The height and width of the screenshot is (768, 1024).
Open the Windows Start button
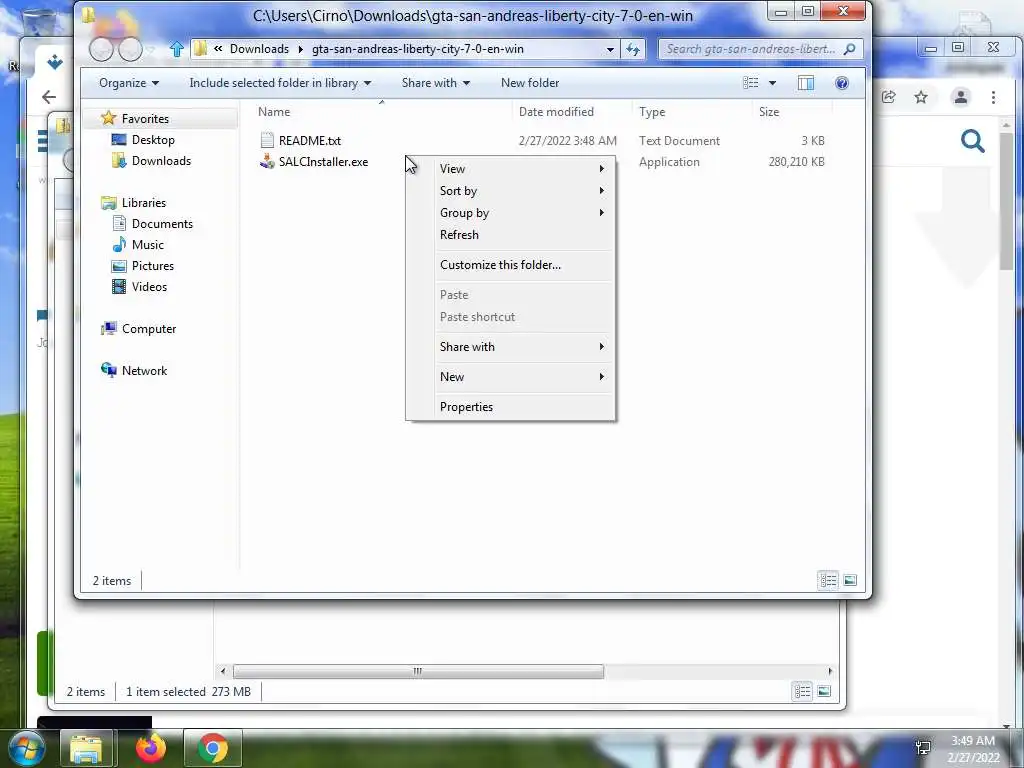26,748
